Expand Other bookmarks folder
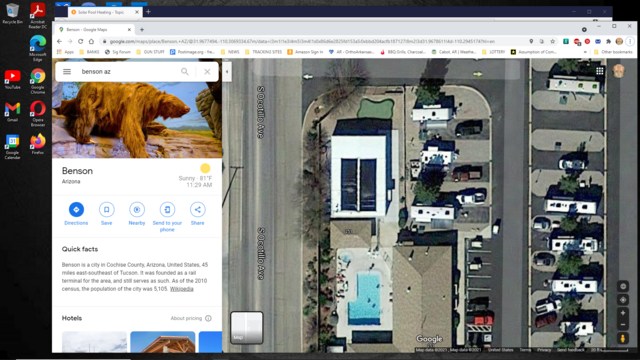Viewport: 640px width, 360px height. (x=613, y=52)
